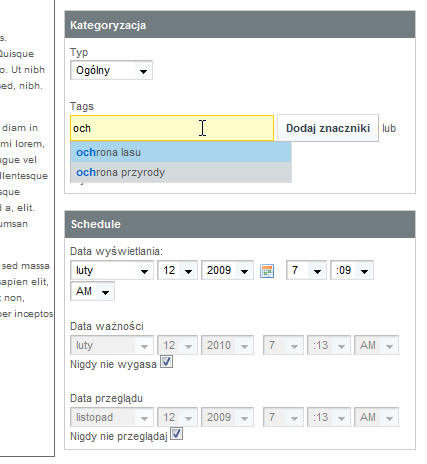Open the expiration year 2010 dropdown
Viewport: 427px width, 464px height.
pyautogui.click(x=227, y=345)
